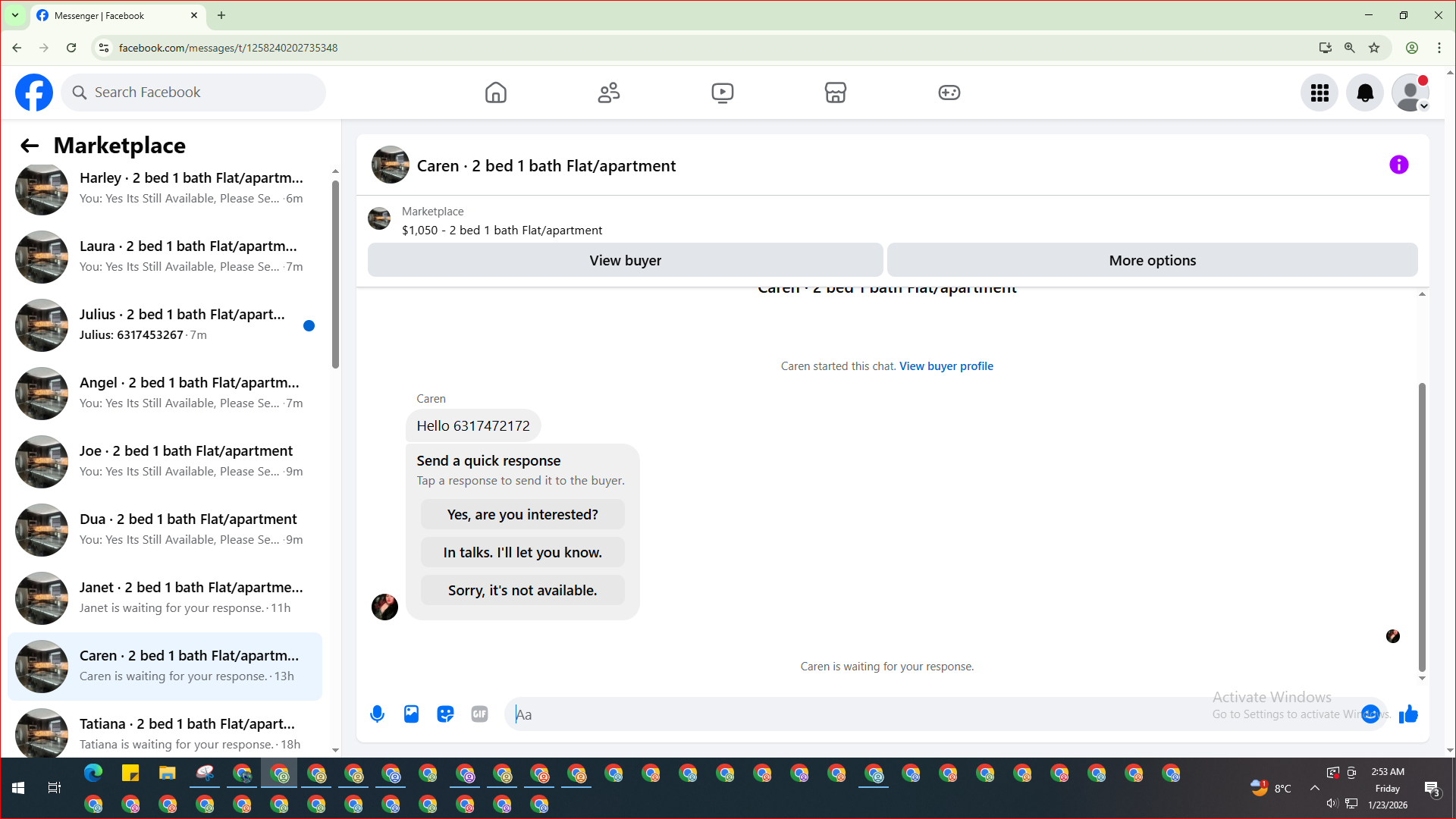The width and height of the screenshot is (1456, 819).
Task: Open the tab search dropdown arrow
Action: pos(15,15)
